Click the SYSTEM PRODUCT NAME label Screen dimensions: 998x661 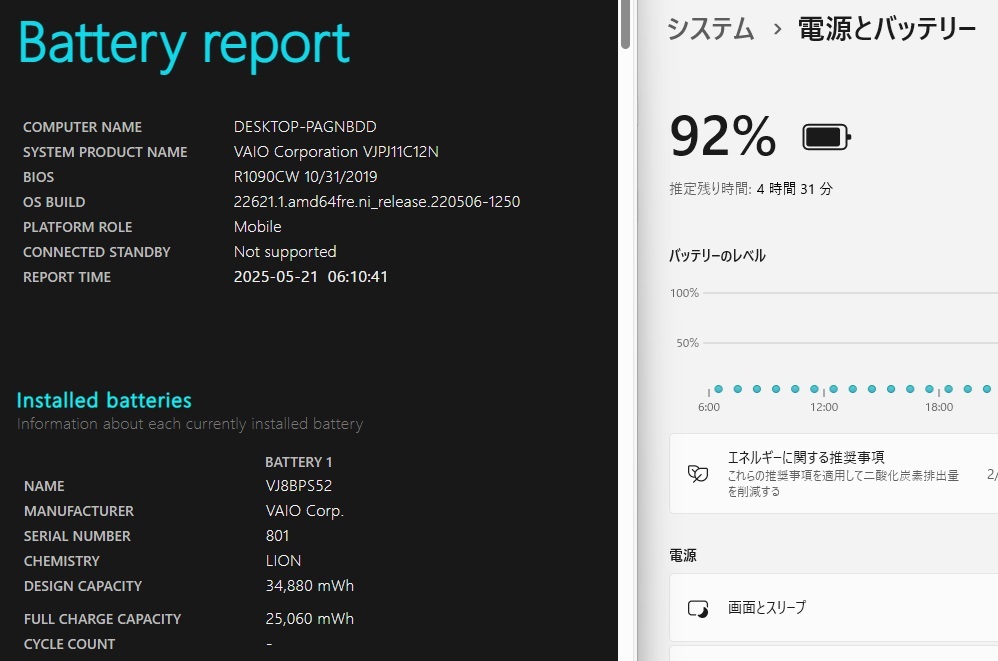[105, 152]
